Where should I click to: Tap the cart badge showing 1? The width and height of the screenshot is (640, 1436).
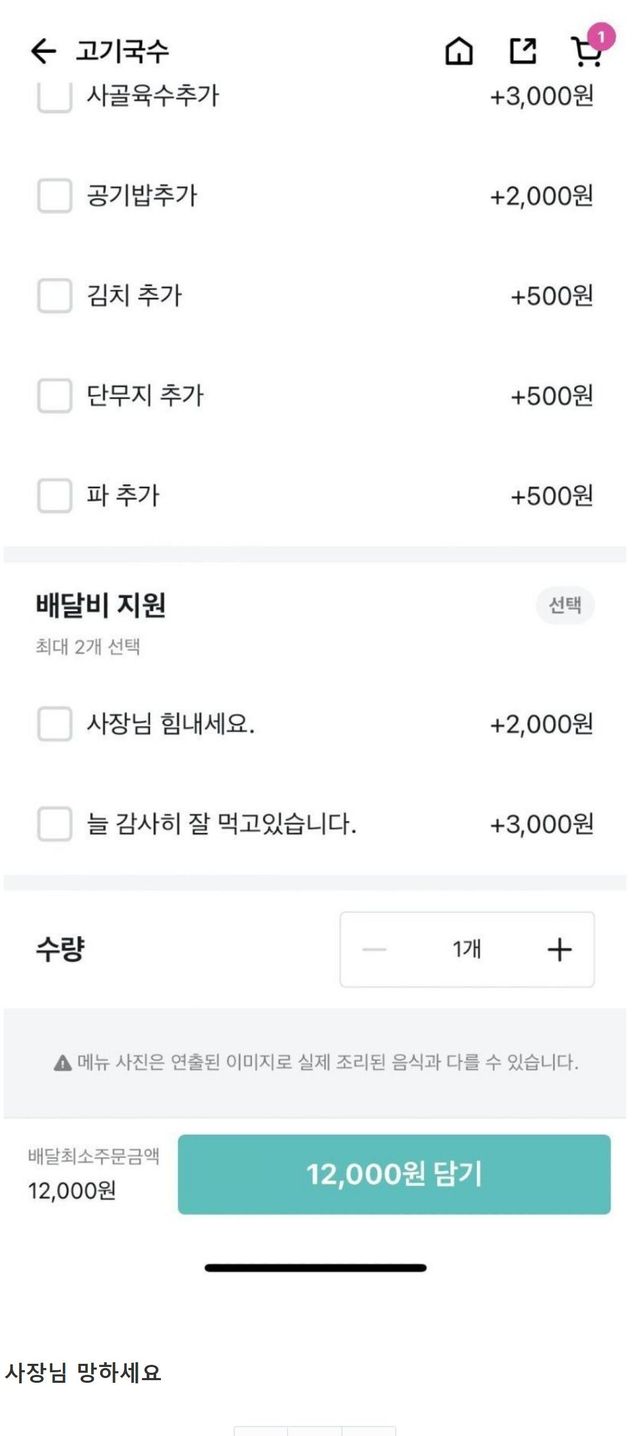tap(601, 36)
